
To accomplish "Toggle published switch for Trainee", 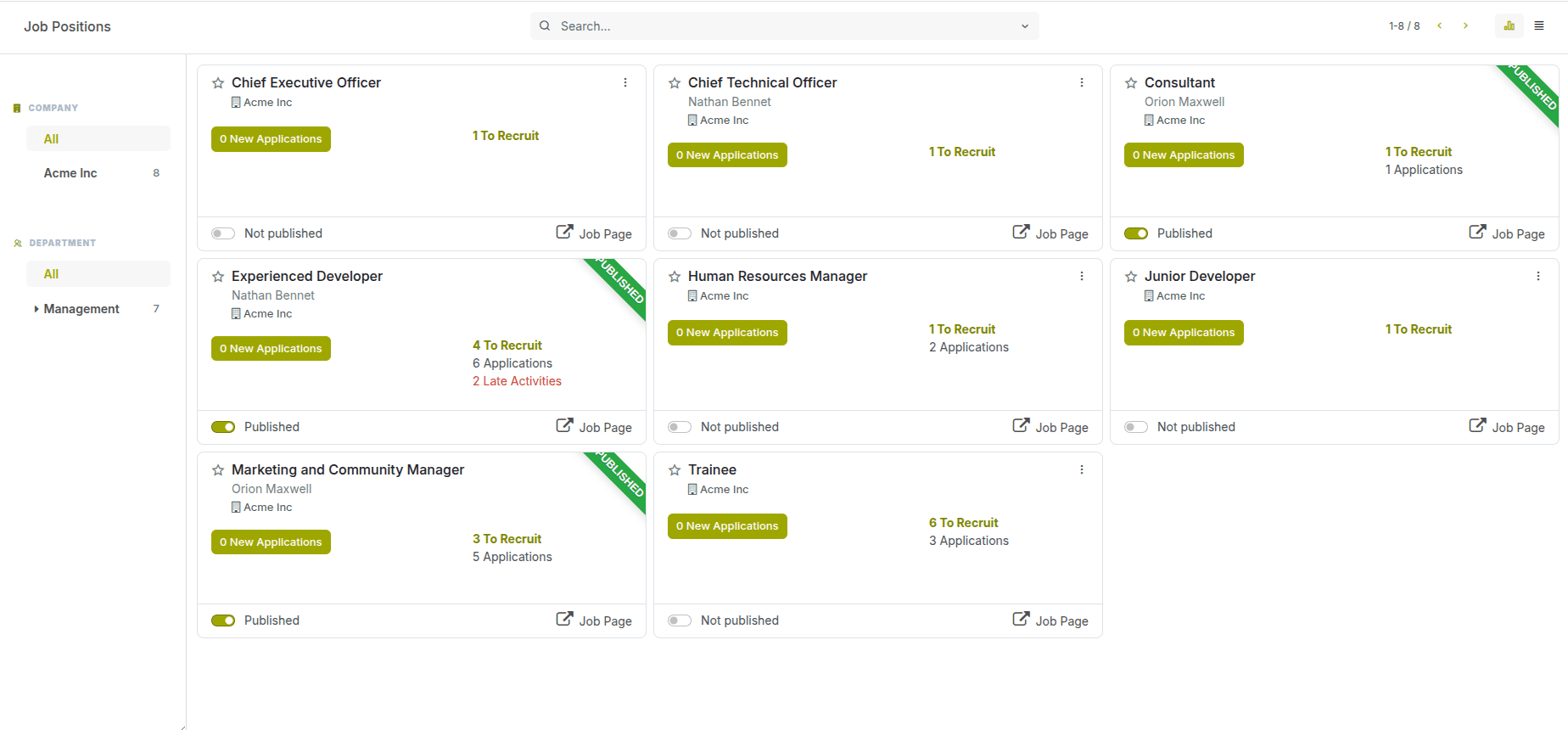I will click(680, 620).
